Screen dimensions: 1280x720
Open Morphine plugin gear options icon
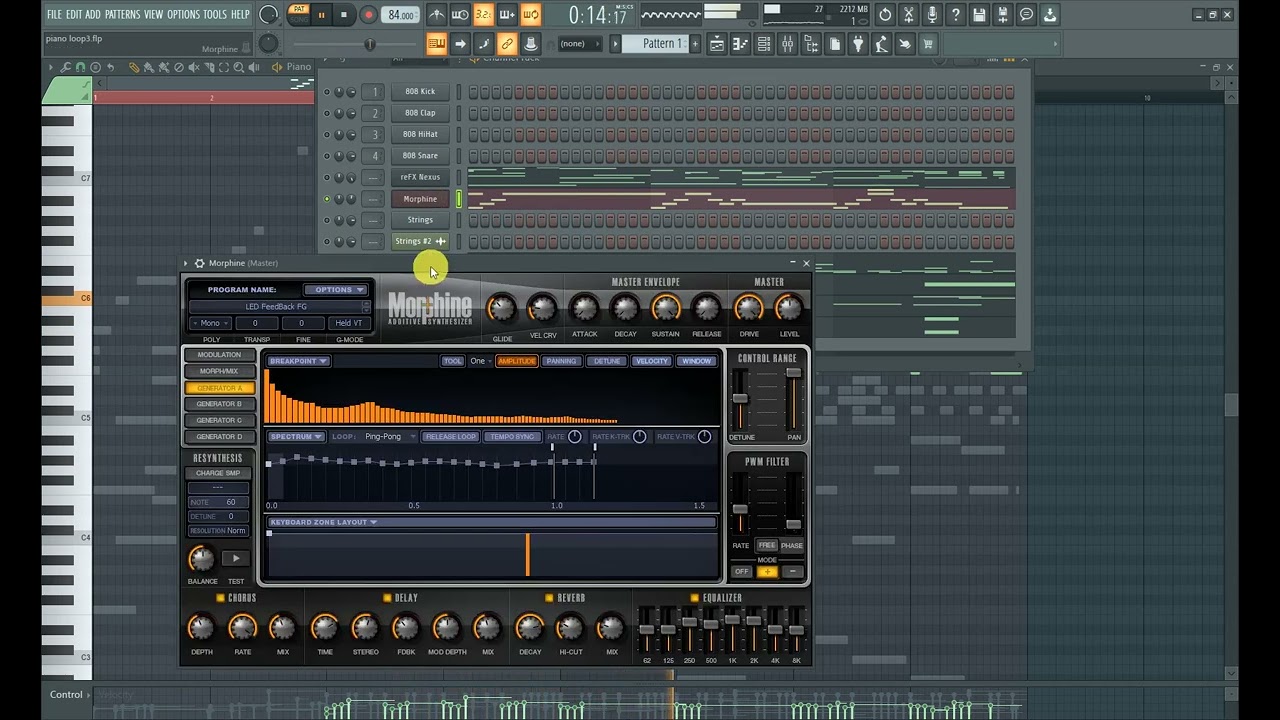click(x=199, y=263)
